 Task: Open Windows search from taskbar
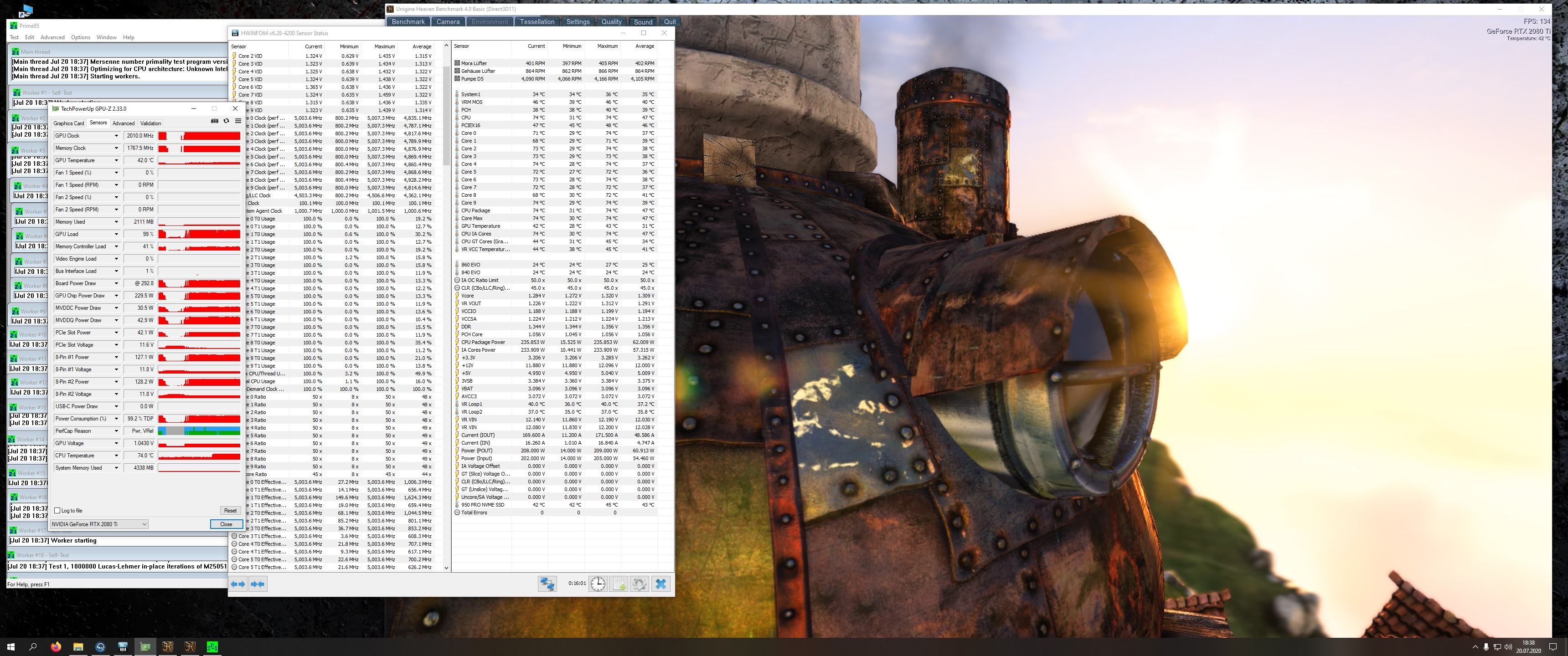pos(33,647)
